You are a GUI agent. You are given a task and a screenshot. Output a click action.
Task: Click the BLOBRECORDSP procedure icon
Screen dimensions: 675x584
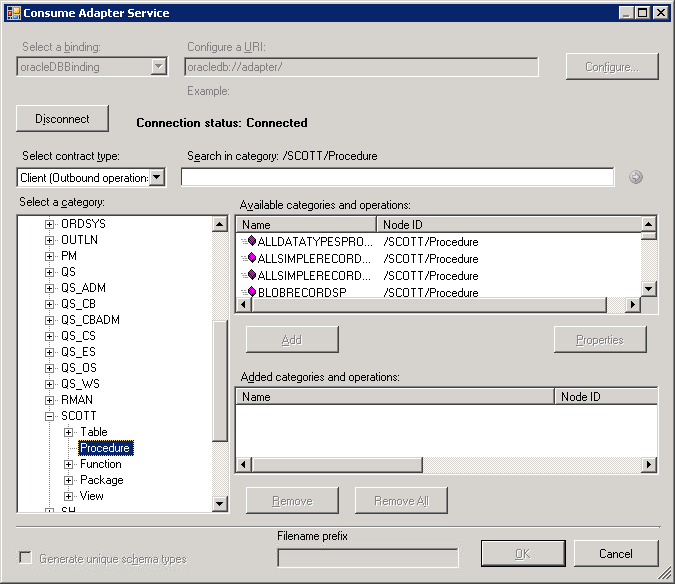click(x=252, y=292)
